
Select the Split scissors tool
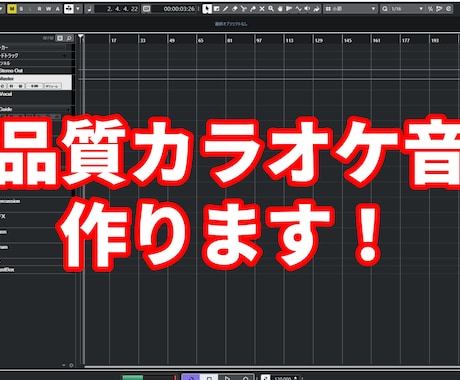click(243, 9)
